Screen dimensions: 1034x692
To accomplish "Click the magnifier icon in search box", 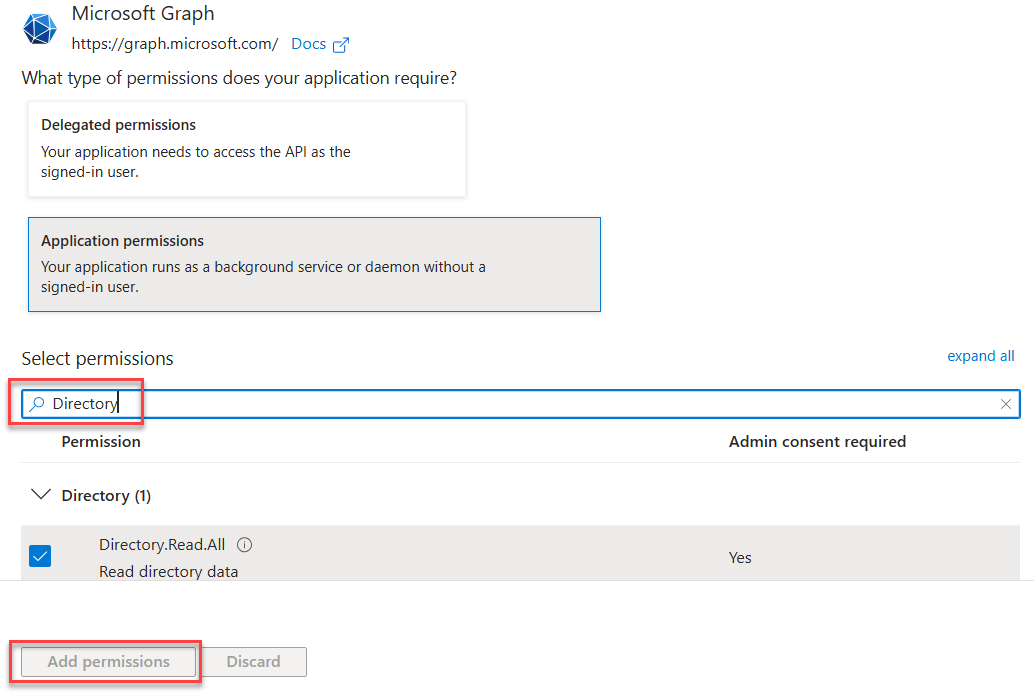I will tap(37, 404).
